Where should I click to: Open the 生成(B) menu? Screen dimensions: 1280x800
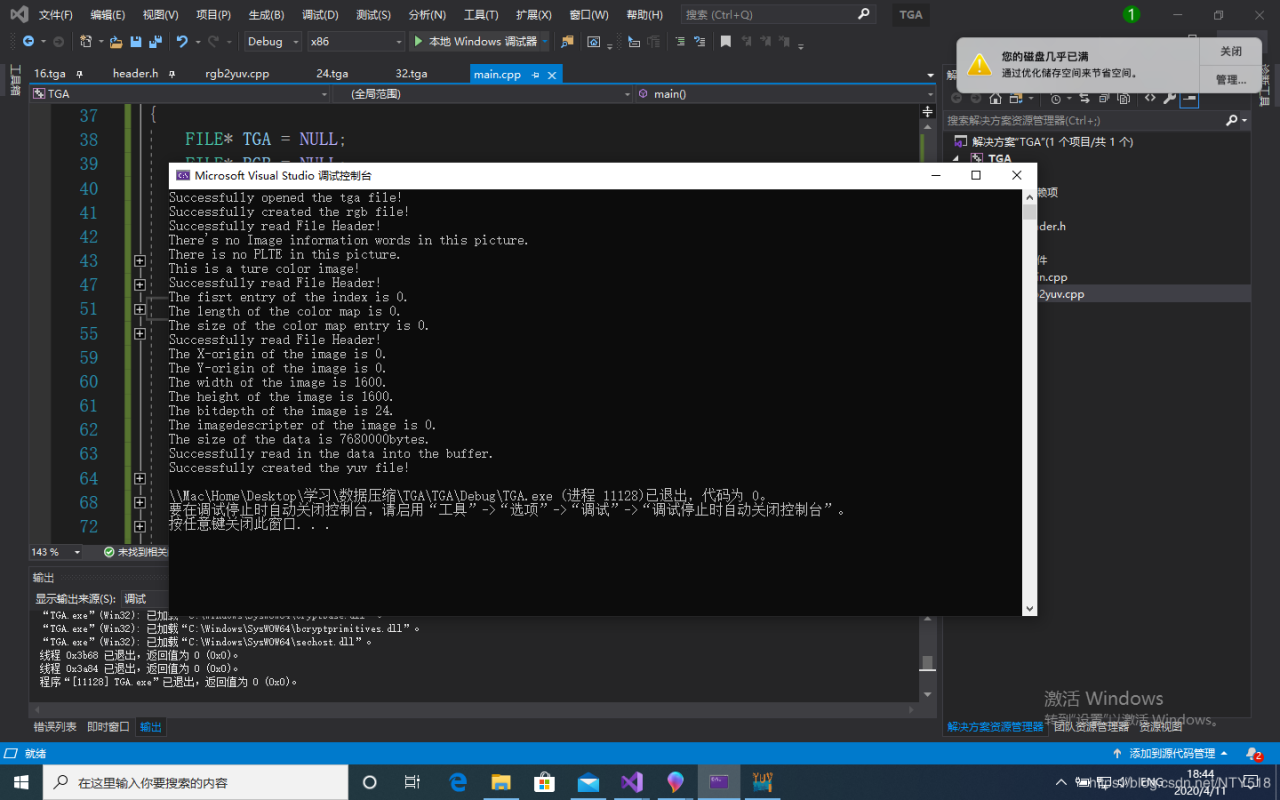coord(266,15)
